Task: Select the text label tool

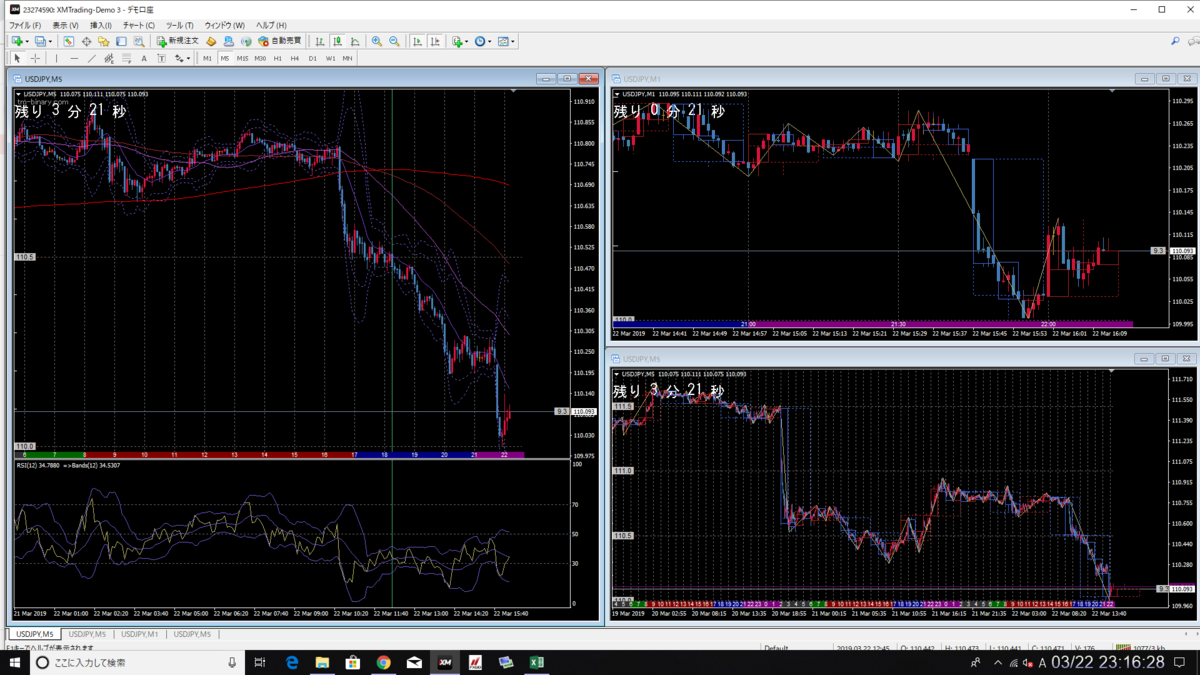Action: point(161,58)
